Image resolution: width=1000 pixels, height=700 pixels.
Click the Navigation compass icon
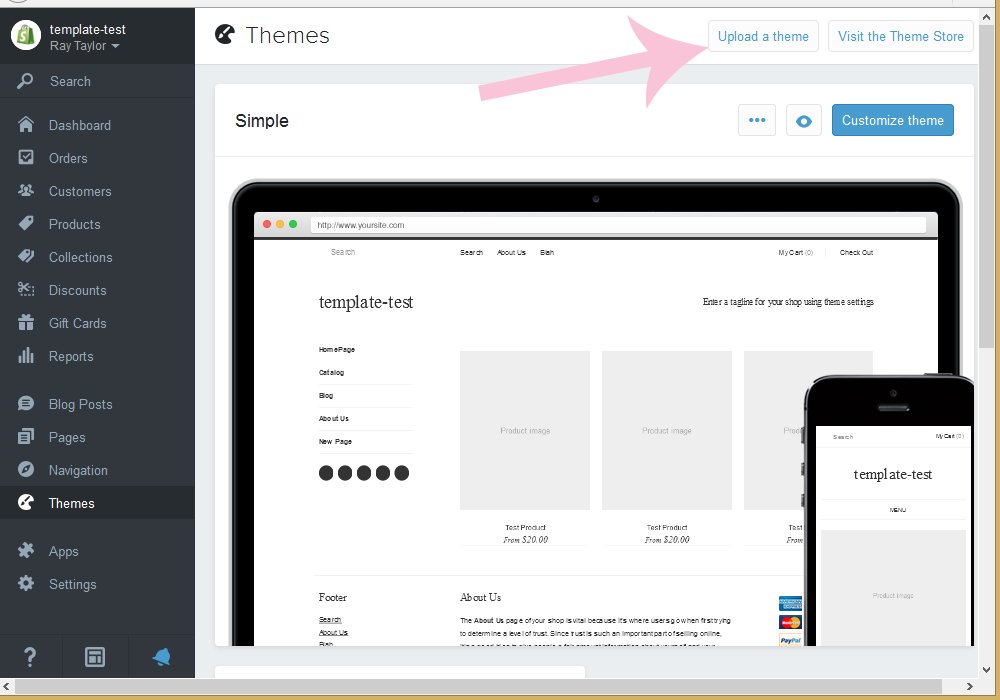pos(26,470)
